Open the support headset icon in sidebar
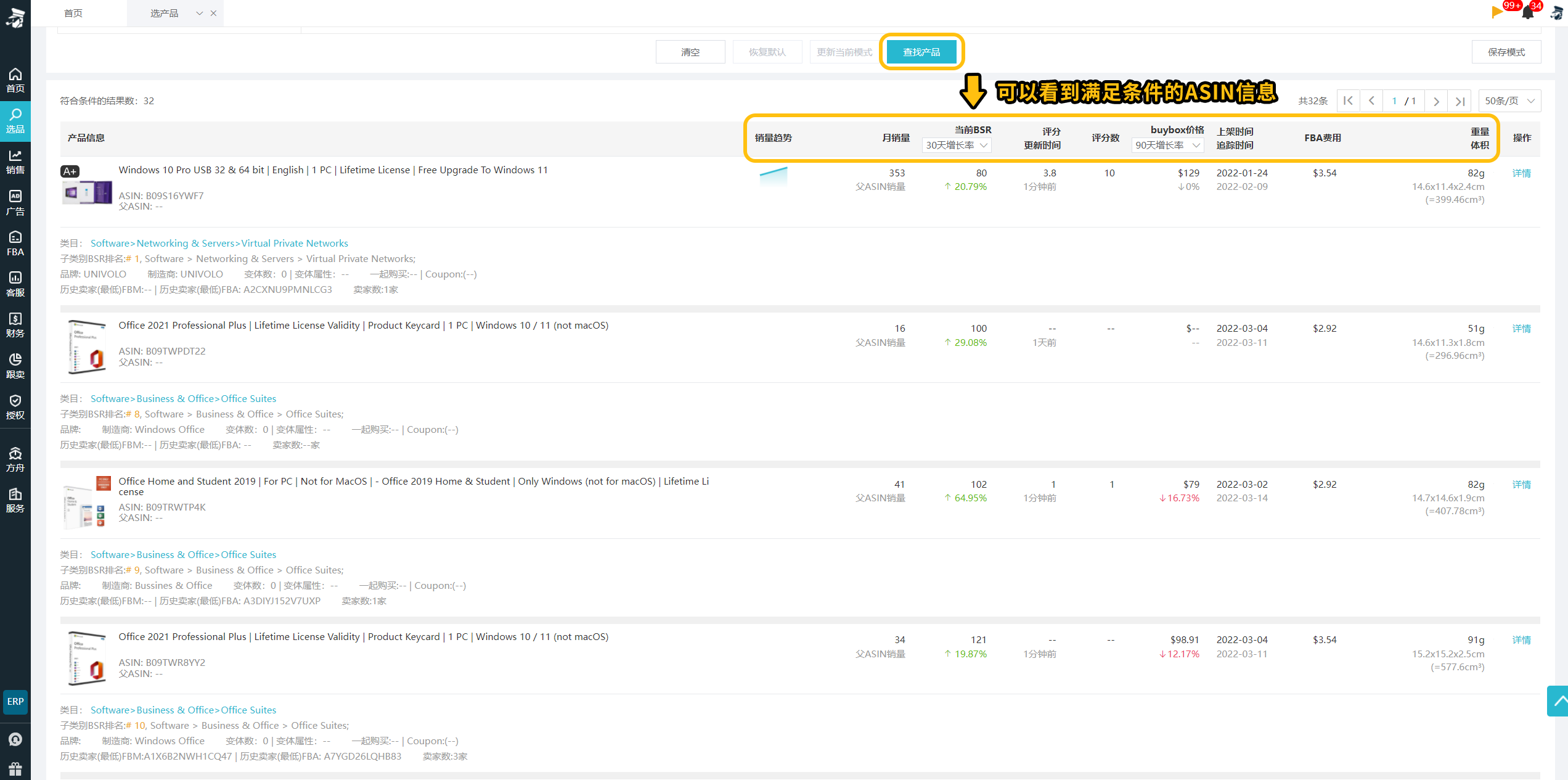Image resolution: width=1568 pixels, height=780 pixels. click(x=15, y=739)
